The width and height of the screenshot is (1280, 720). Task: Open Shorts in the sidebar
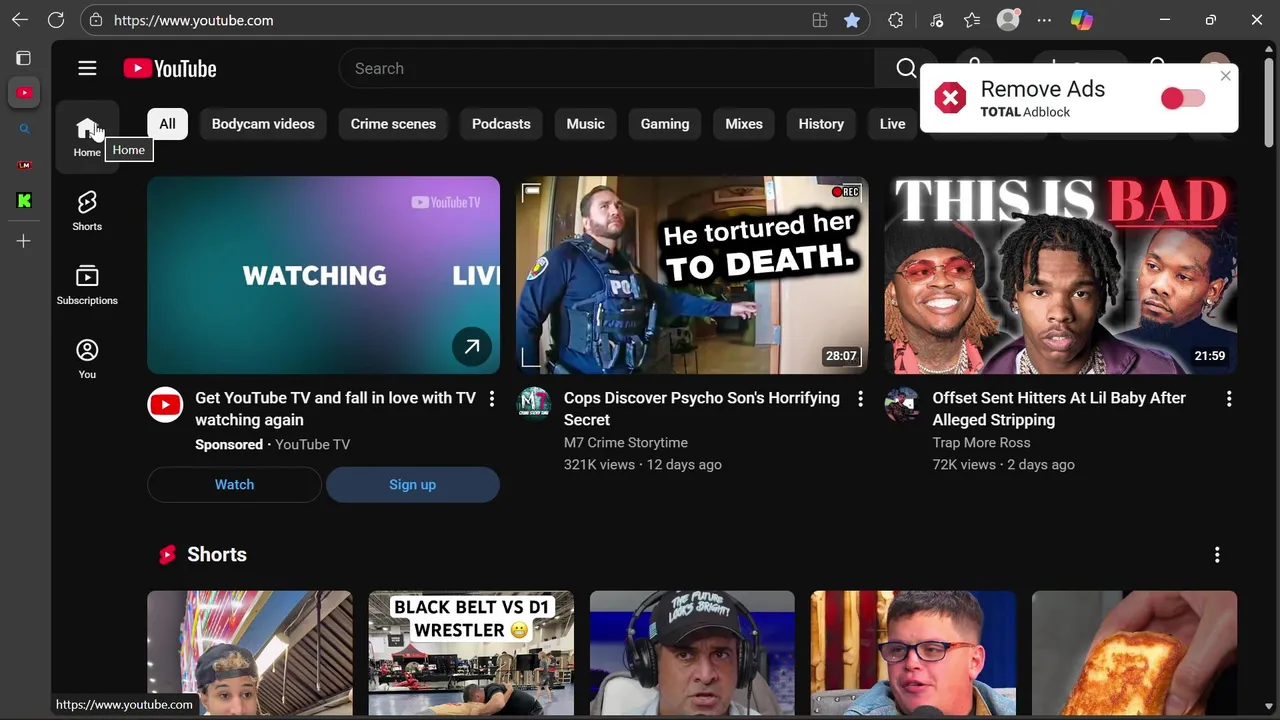click(x=87, y=211)
